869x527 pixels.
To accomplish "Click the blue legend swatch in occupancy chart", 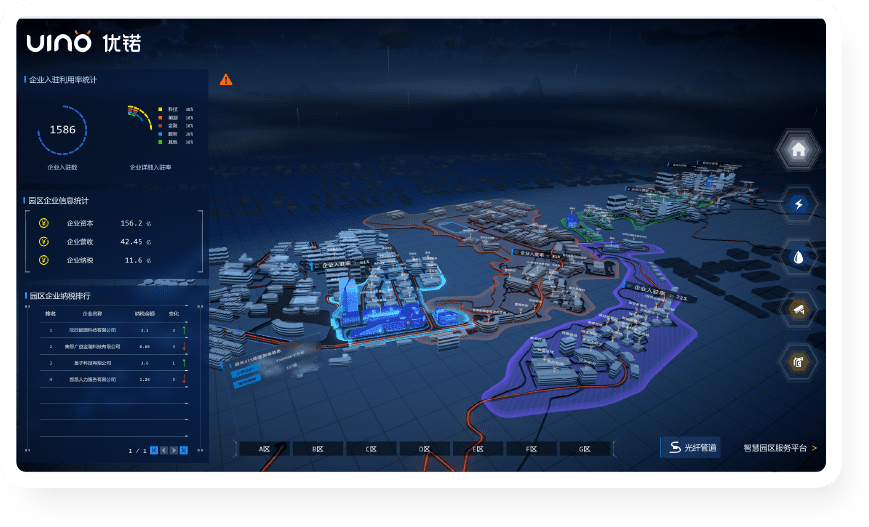I will click(160, 134).
